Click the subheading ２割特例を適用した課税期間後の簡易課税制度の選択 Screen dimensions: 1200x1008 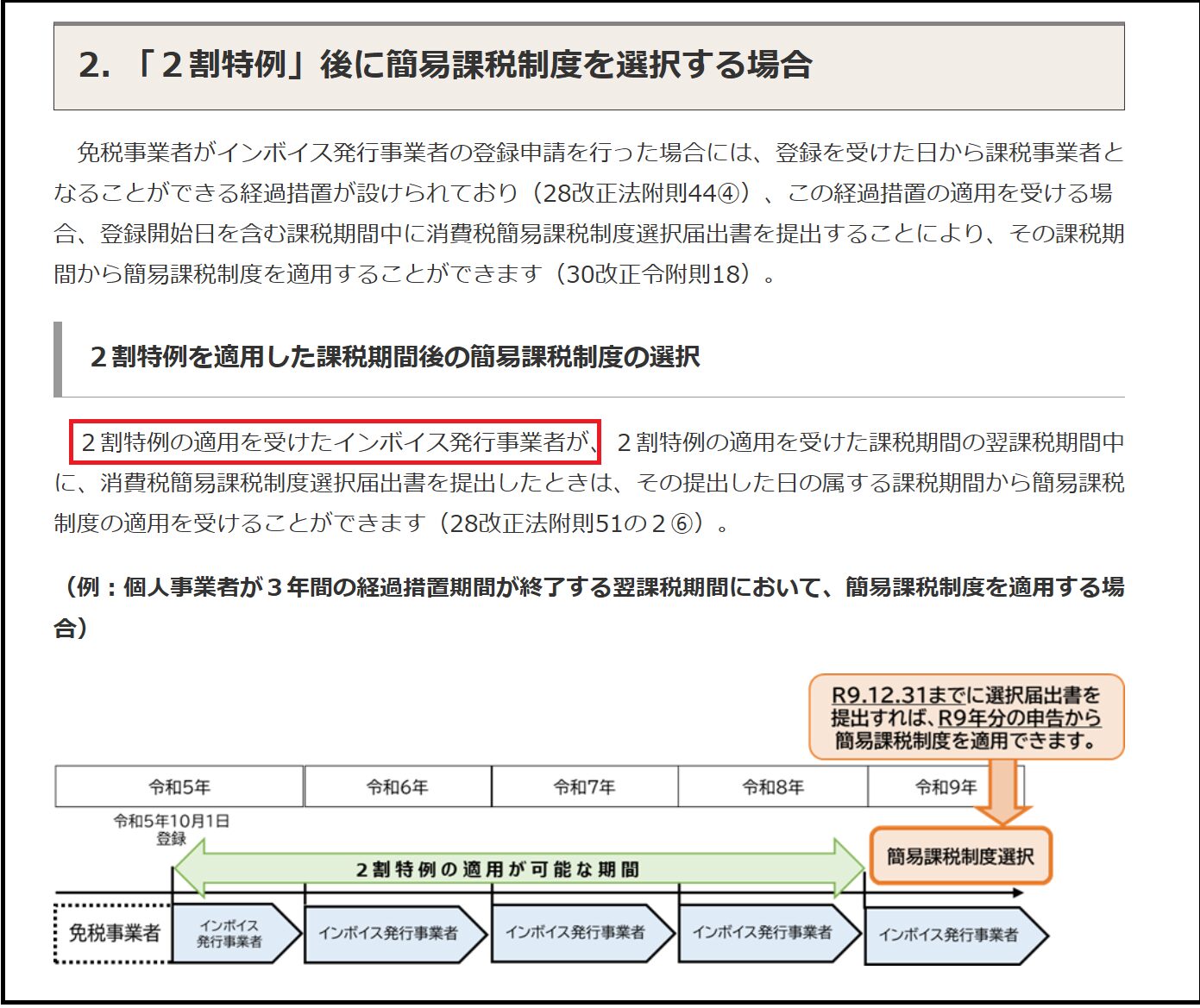pyautogui.click(x=394, y=357)
